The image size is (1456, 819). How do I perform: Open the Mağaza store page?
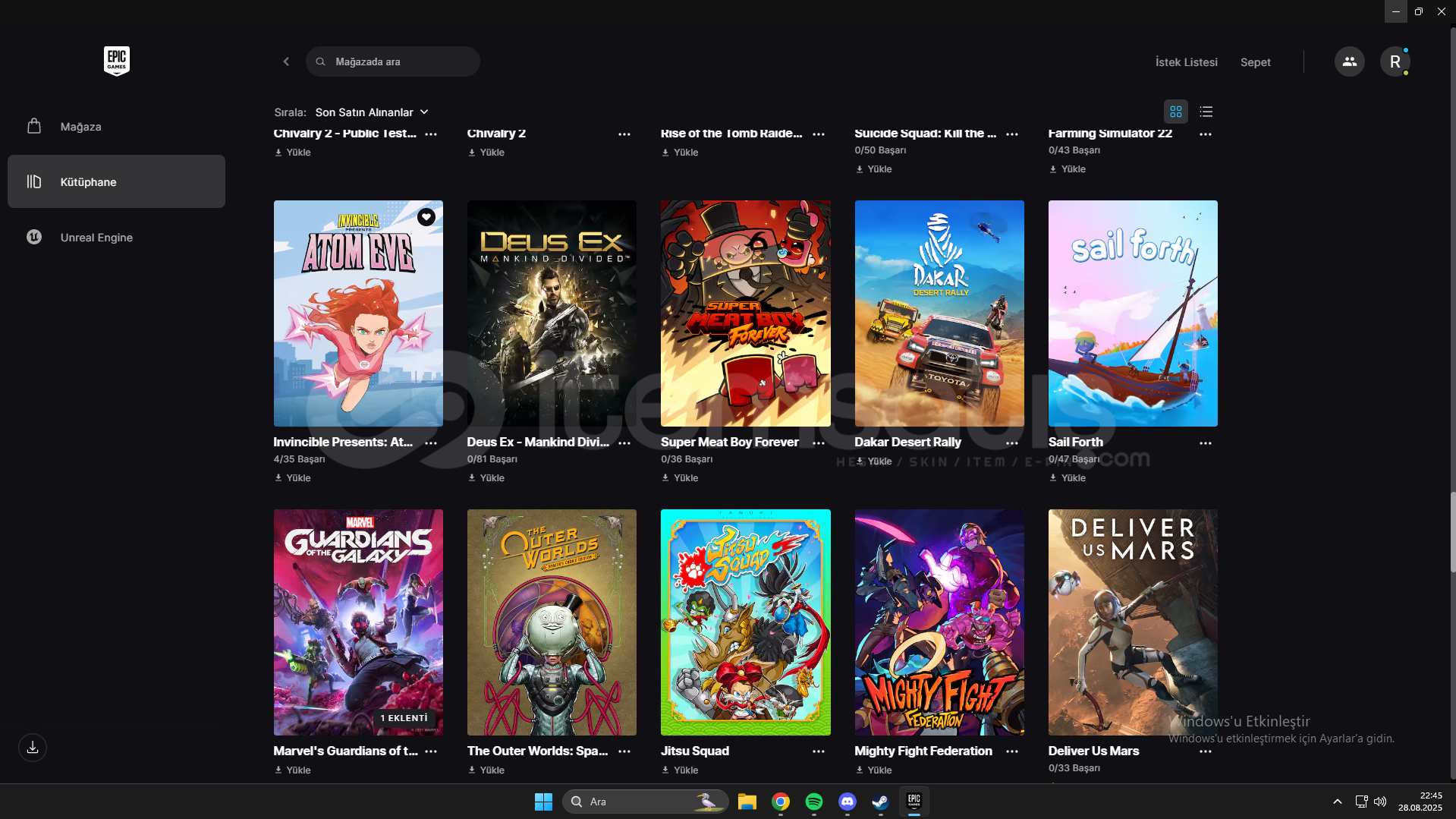(116, 127)
